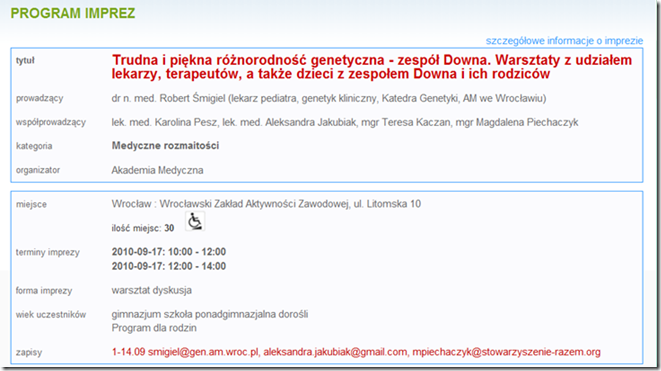Click the 'warsztat dyskusja' text
Image resolution: width=661 pixels, height=371 pixels.
pyautogui.click(x=152, y=290)
